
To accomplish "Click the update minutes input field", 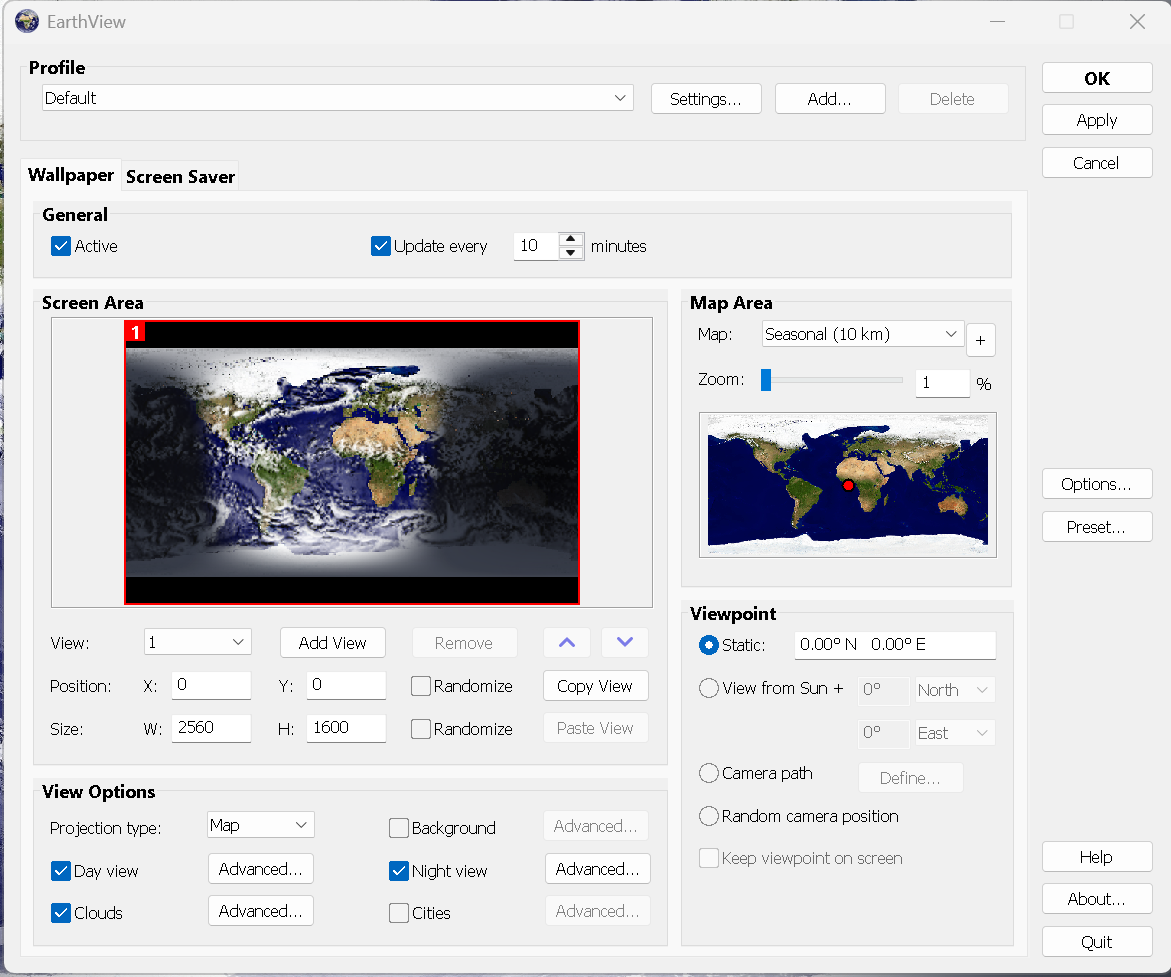I will pyautogui.click(x=536, y=246).
